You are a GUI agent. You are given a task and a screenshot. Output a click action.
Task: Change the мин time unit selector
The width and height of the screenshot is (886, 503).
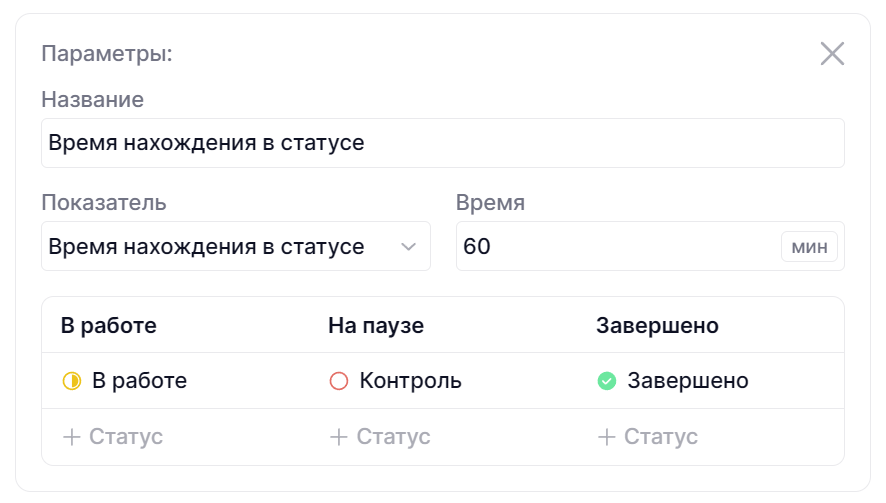tap(809, 247)
